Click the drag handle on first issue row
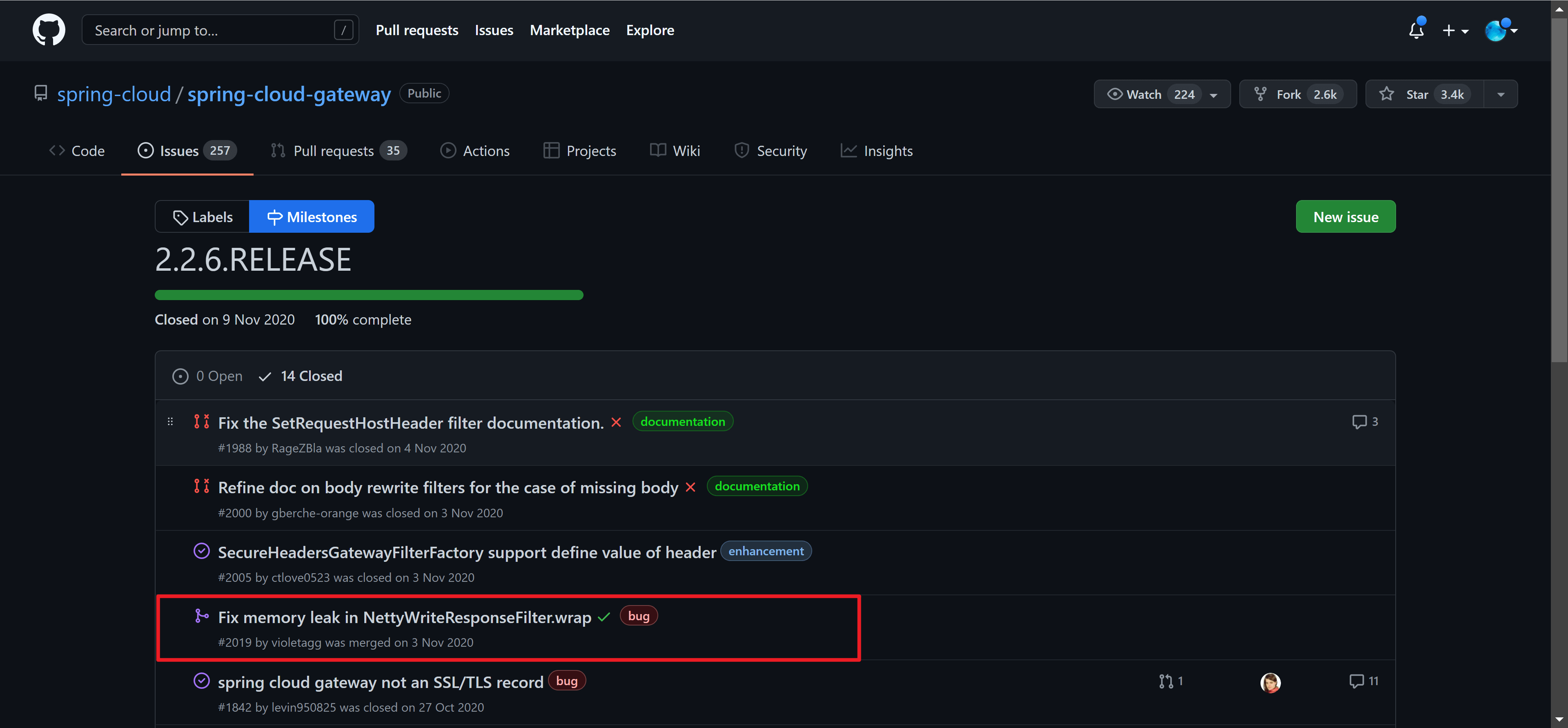 [170, 422]
